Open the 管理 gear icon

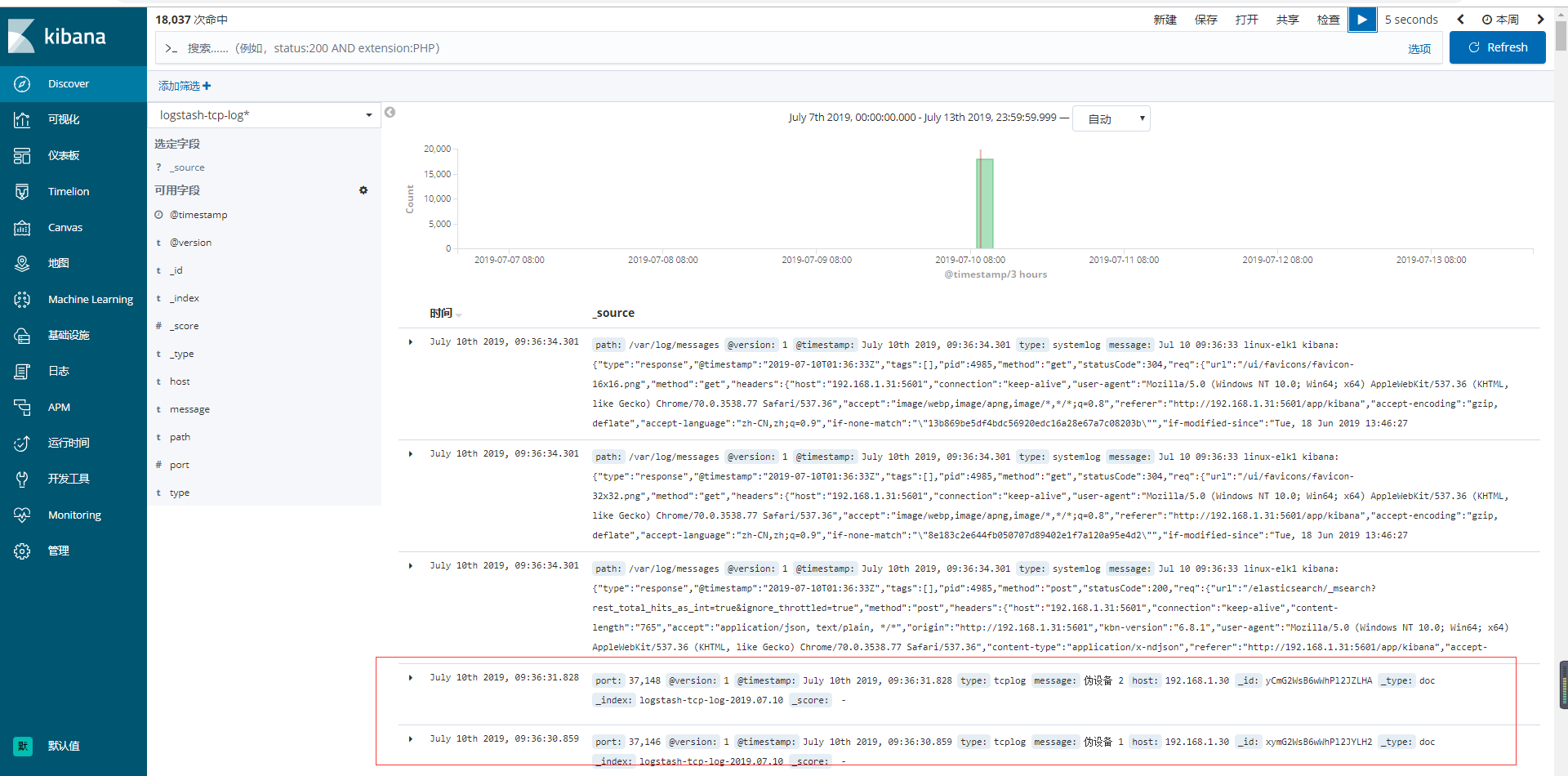pos(22,551)
